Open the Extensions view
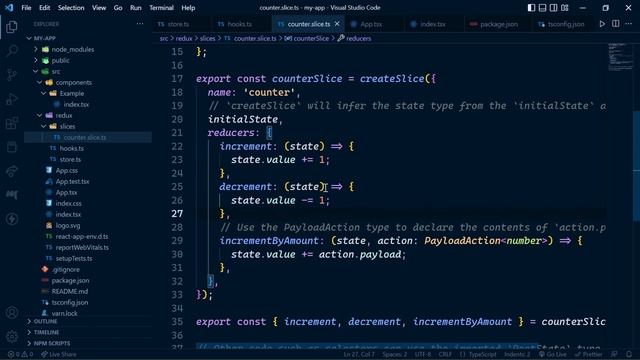 (12, 123)
